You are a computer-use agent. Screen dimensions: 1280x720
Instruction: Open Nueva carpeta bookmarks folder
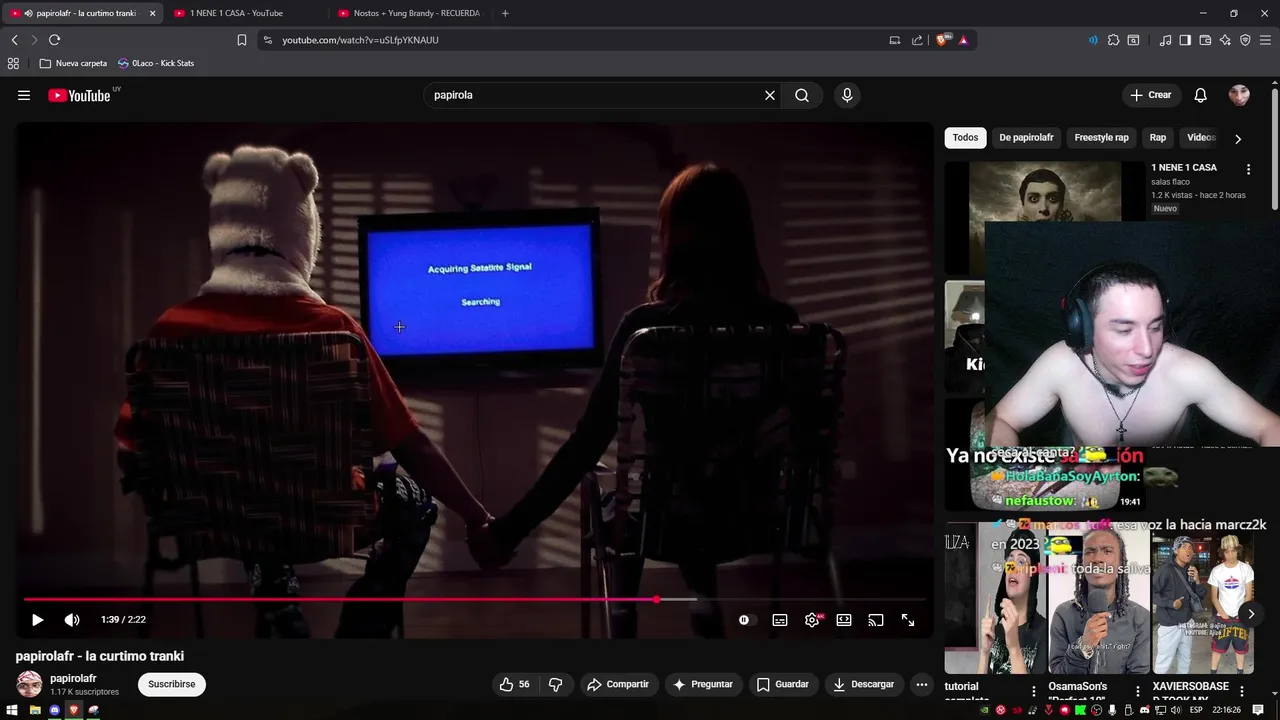point(73,63)
